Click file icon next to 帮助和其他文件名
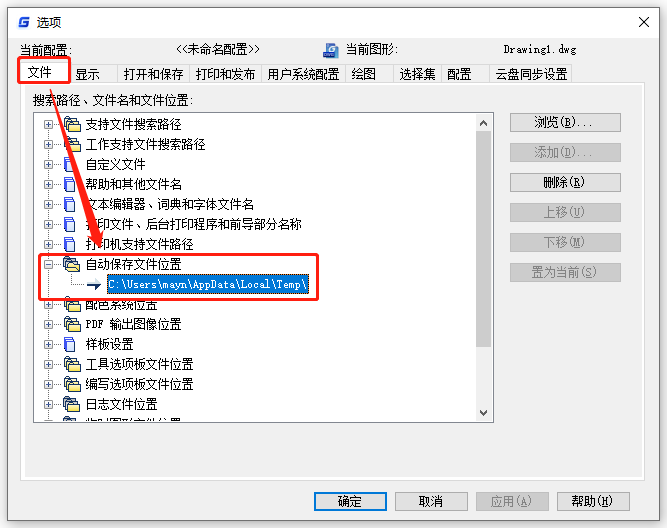The width and height of the screenshot is (667, 528). coord(69,184)
